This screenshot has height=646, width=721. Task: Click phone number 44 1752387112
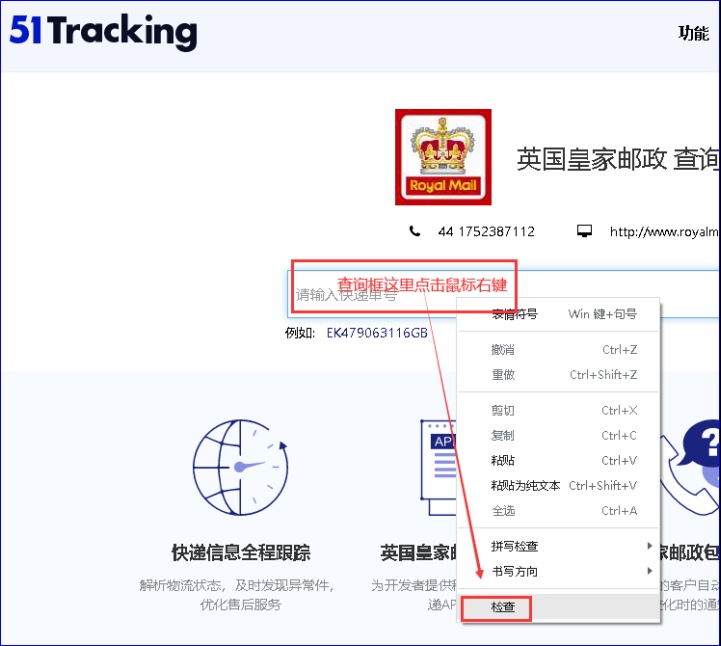click(486, 231)
